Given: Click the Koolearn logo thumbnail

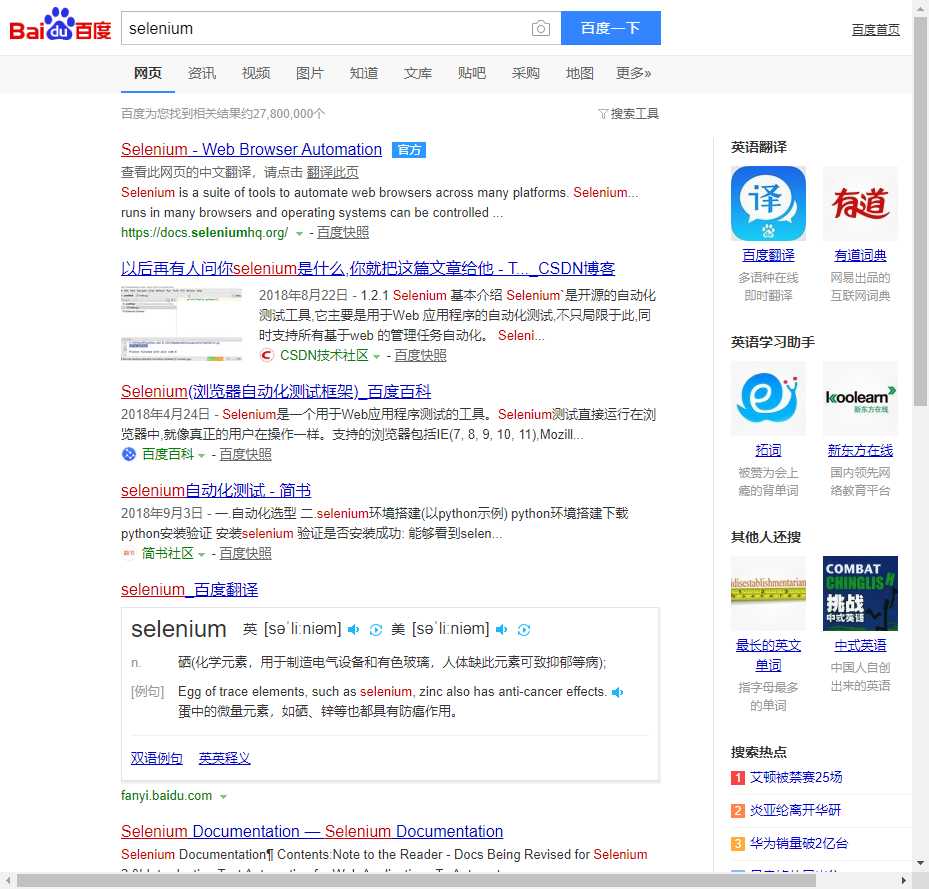Looking at the screenshot, I should (x=860, y=398).
